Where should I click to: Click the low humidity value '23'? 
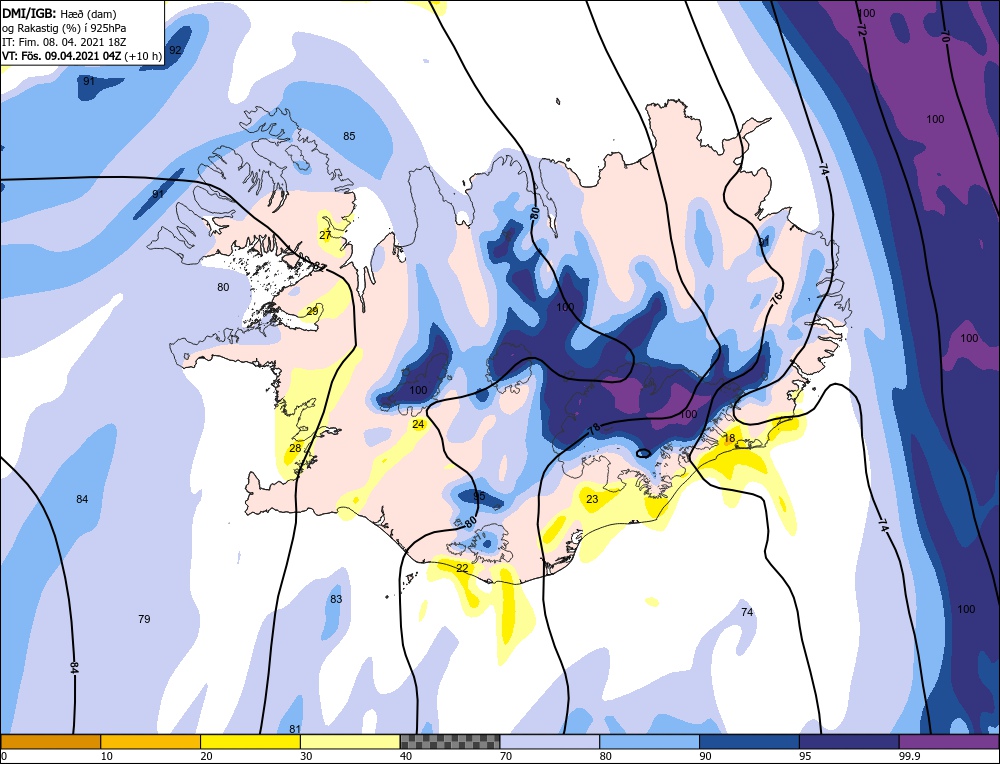point(592,499)
